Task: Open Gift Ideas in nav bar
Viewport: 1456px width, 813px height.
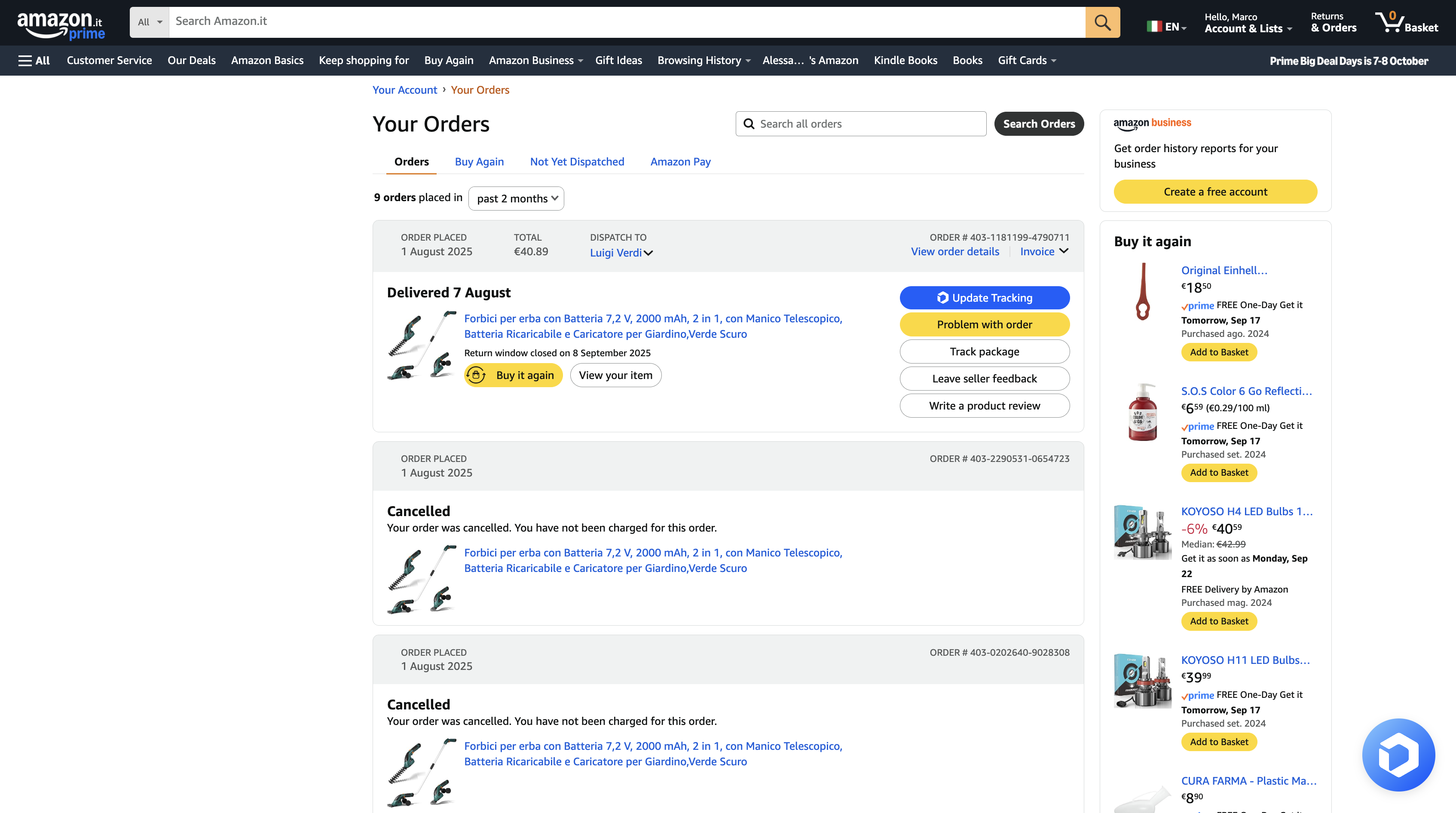Action: pyautogui.click(x=618, y=61)
